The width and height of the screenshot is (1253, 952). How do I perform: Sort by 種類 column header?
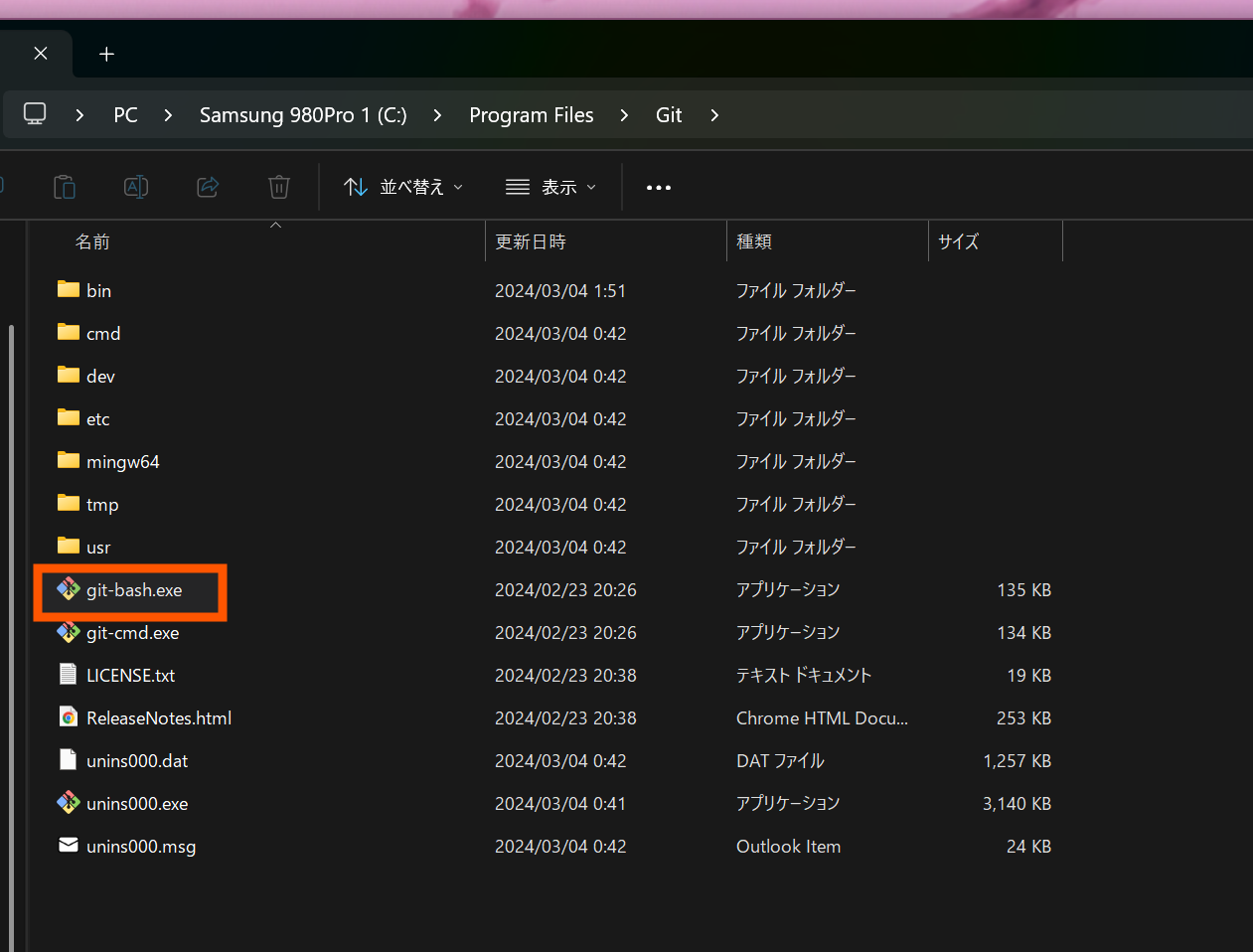point(754,241)
